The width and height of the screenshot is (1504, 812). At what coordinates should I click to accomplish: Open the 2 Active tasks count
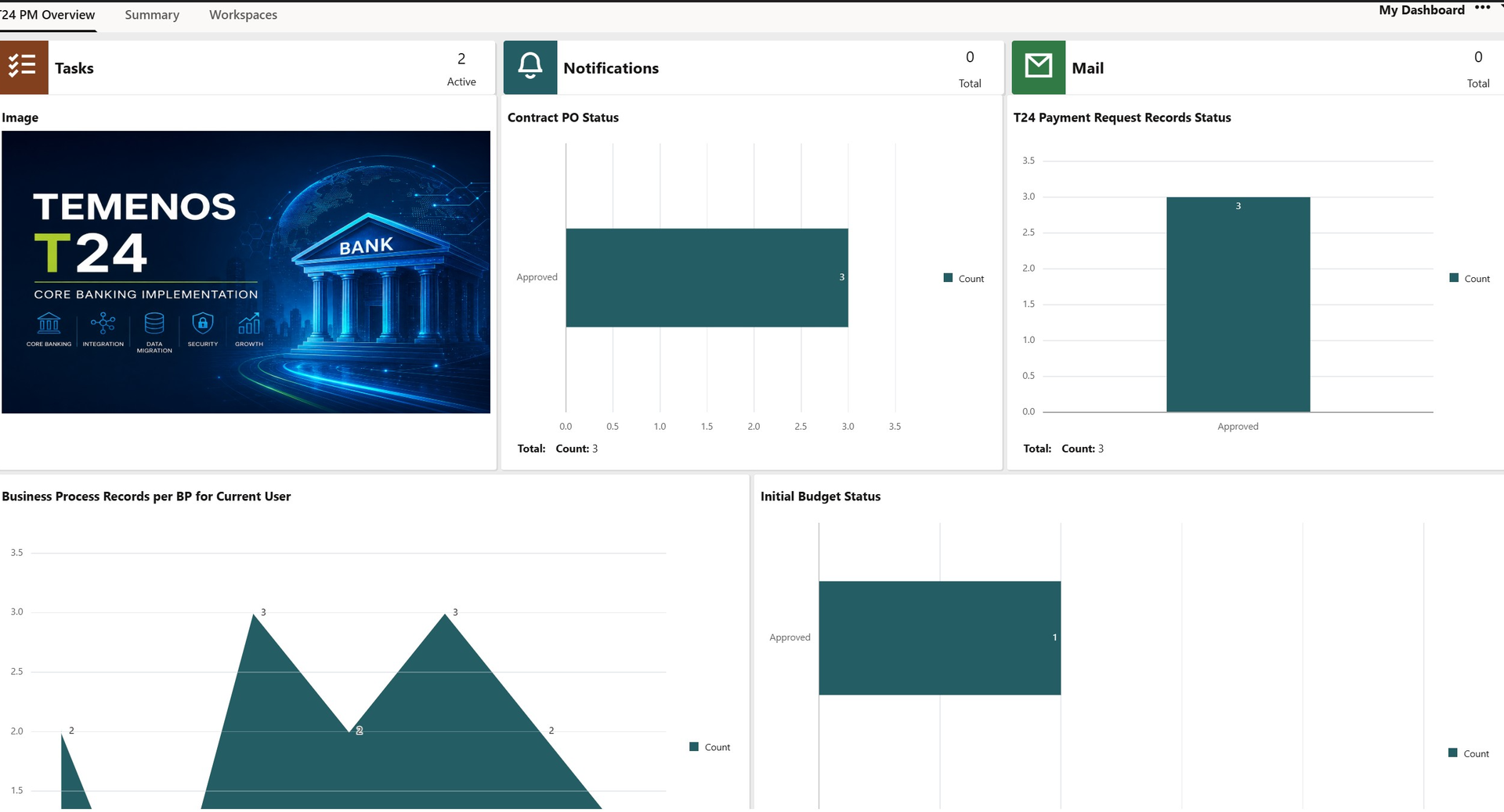[x=461, y=69]
